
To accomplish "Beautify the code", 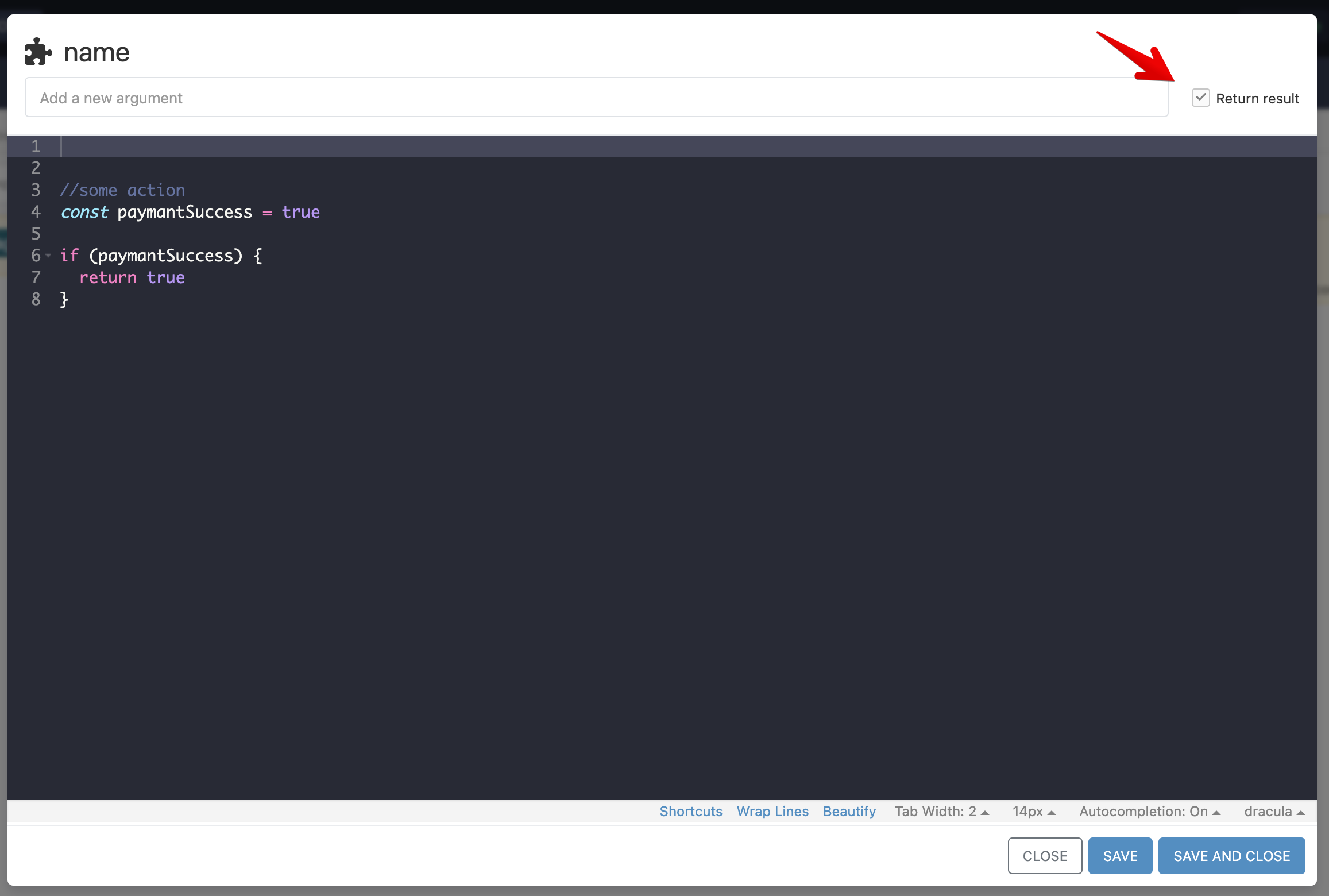I will (x=849, y=812).
